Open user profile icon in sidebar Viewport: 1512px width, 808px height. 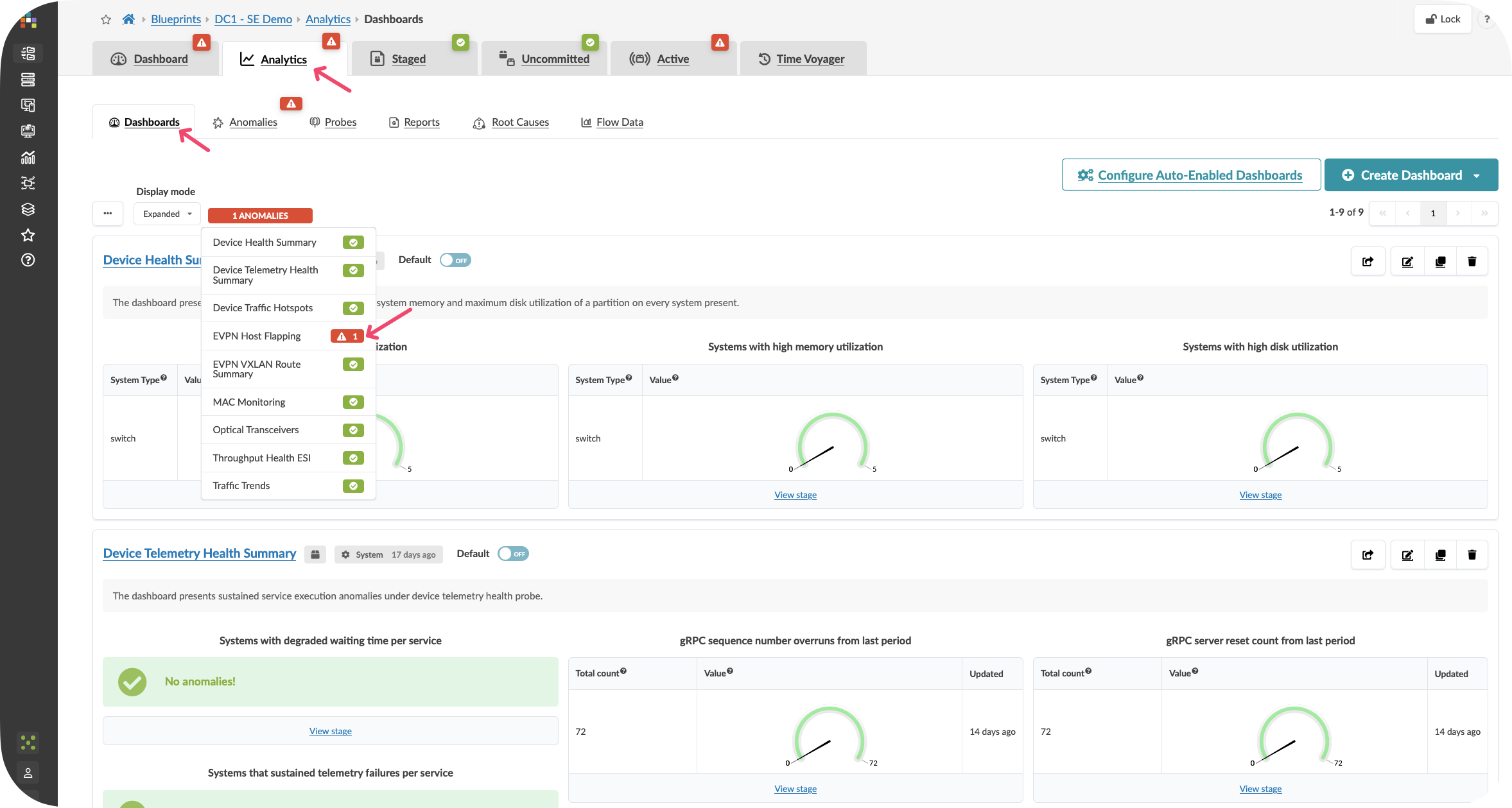(28, 773)
